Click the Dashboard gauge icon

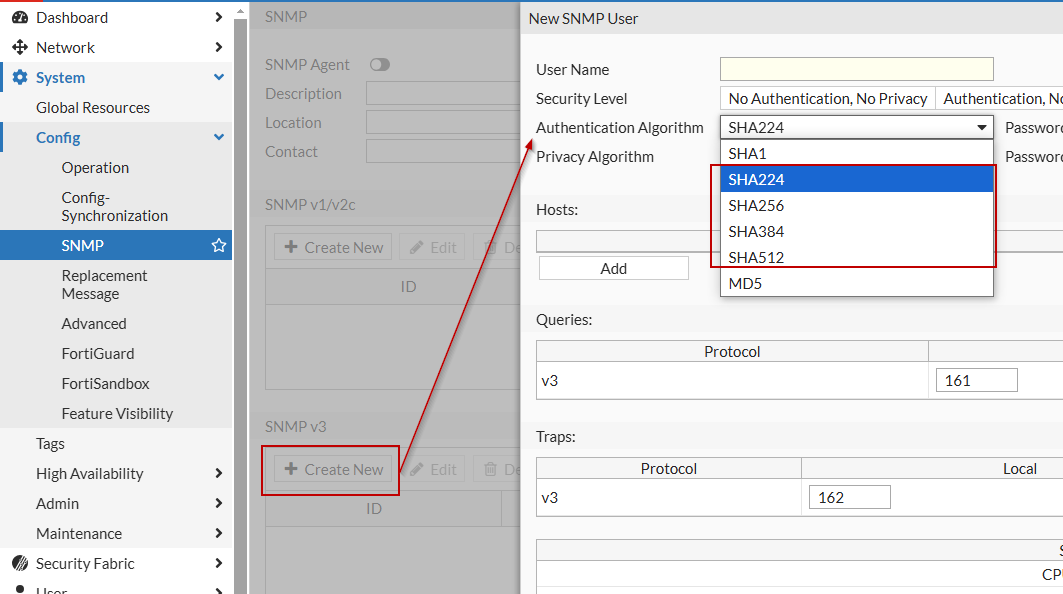tap(20, 17)
